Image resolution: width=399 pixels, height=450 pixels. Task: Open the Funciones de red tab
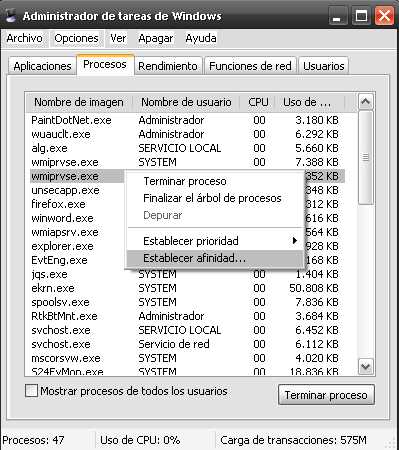(x=250, y=66)
